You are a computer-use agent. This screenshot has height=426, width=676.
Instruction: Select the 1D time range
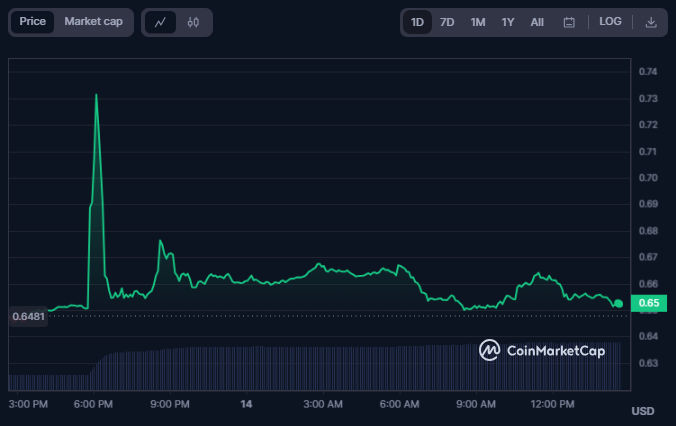417,22
